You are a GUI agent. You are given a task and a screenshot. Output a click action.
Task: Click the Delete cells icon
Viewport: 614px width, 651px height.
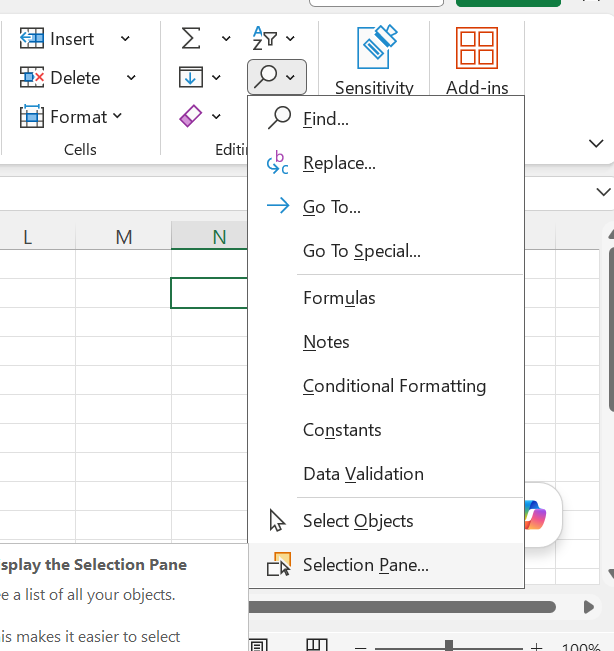tap(32, 78)
